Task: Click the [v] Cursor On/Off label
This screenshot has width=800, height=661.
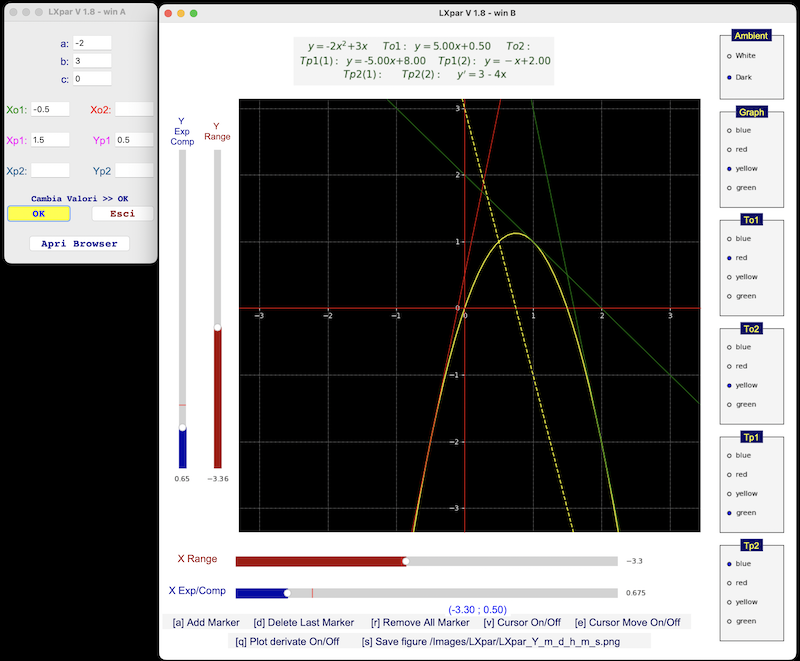Action: 522,623
